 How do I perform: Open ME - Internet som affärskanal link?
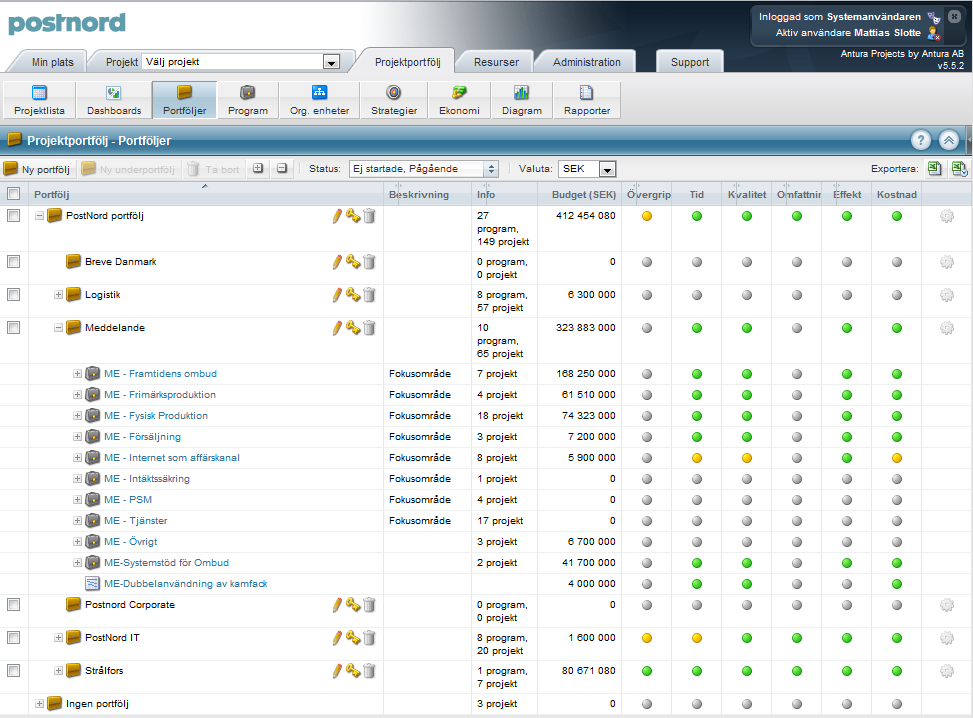click(x=172, y=458)
